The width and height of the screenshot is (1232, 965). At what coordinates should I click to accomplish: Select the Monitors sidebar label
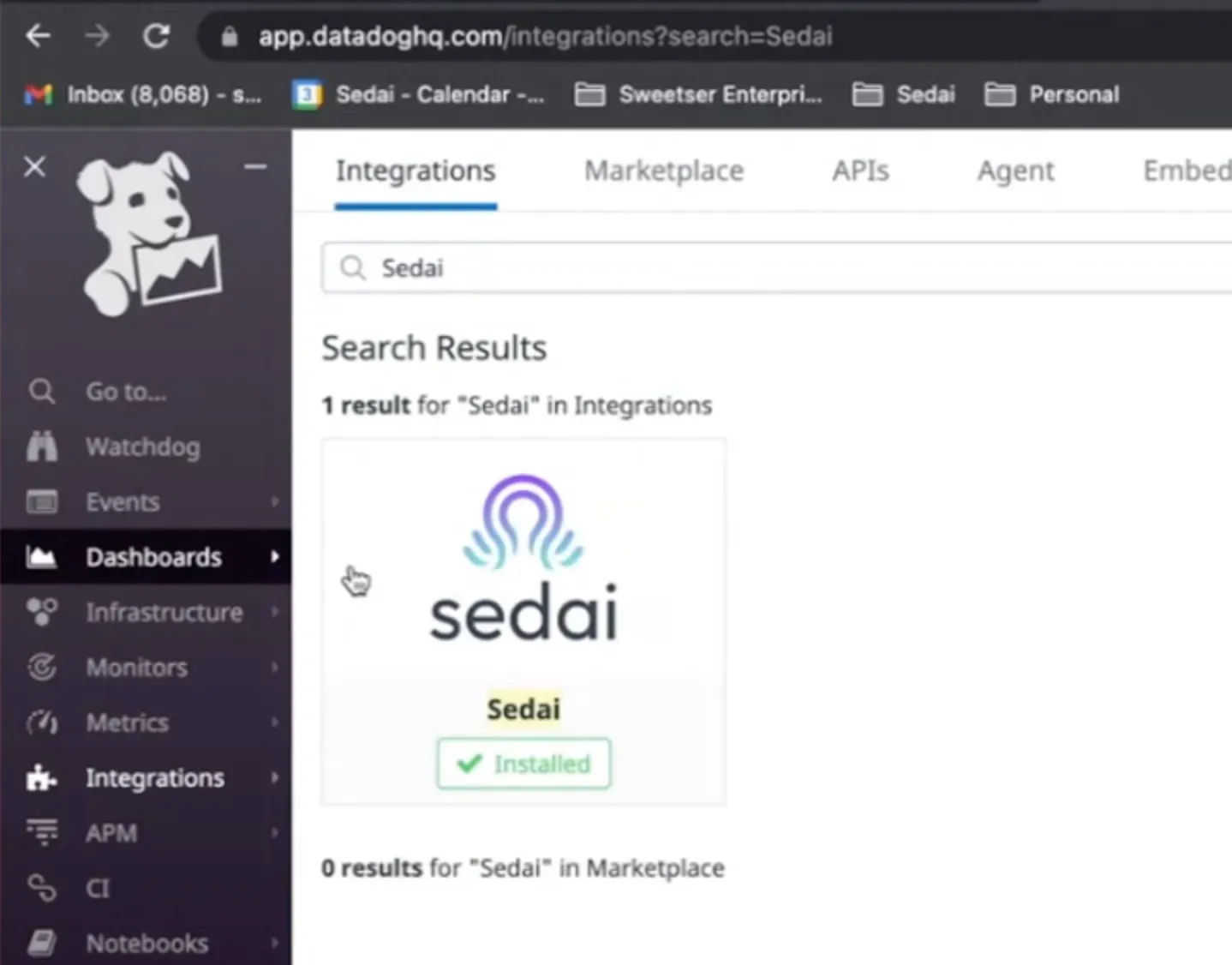point(136,667)
